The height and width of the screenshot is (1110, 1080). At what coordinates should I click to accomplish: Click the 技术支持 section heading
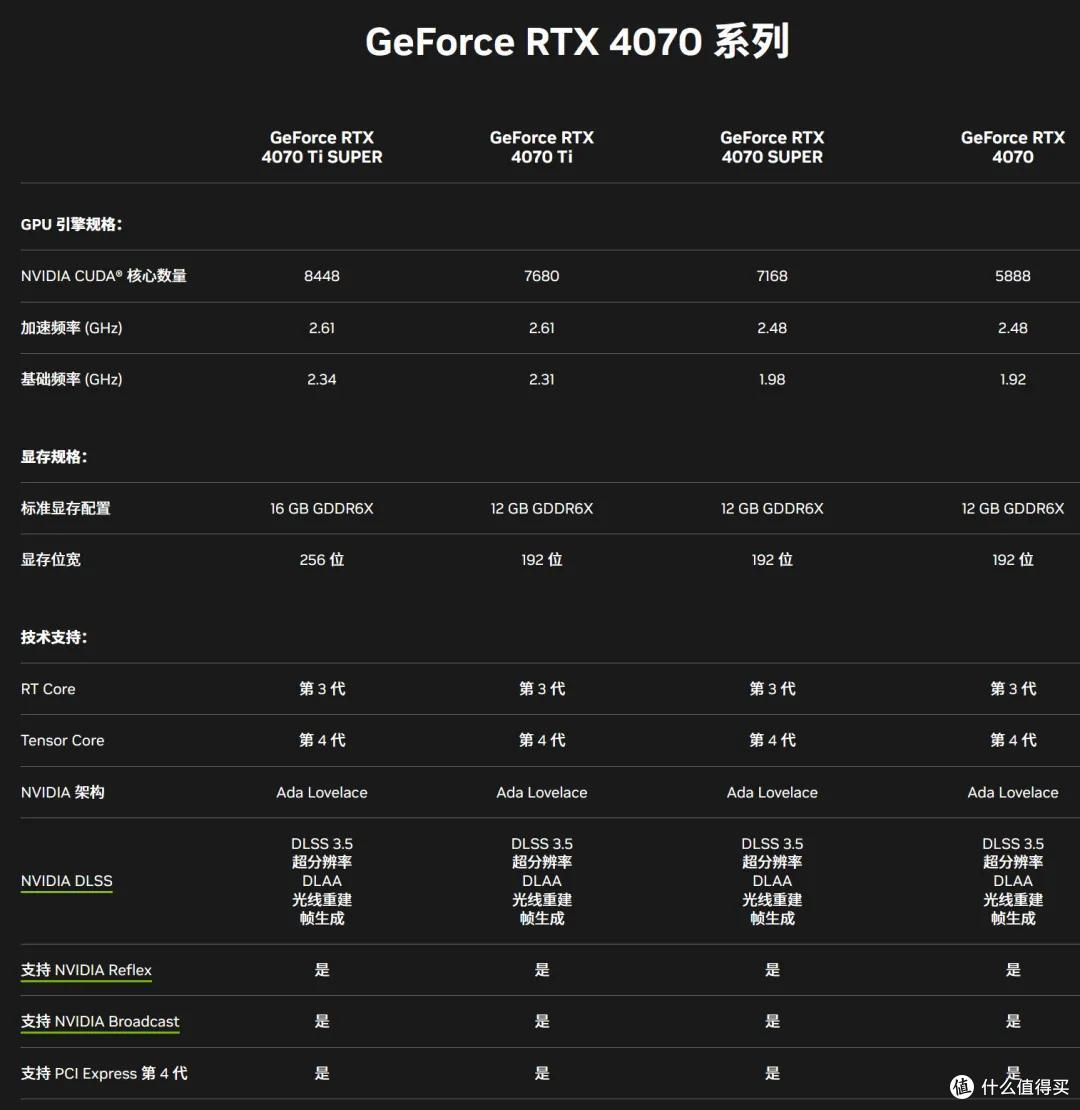54,637
